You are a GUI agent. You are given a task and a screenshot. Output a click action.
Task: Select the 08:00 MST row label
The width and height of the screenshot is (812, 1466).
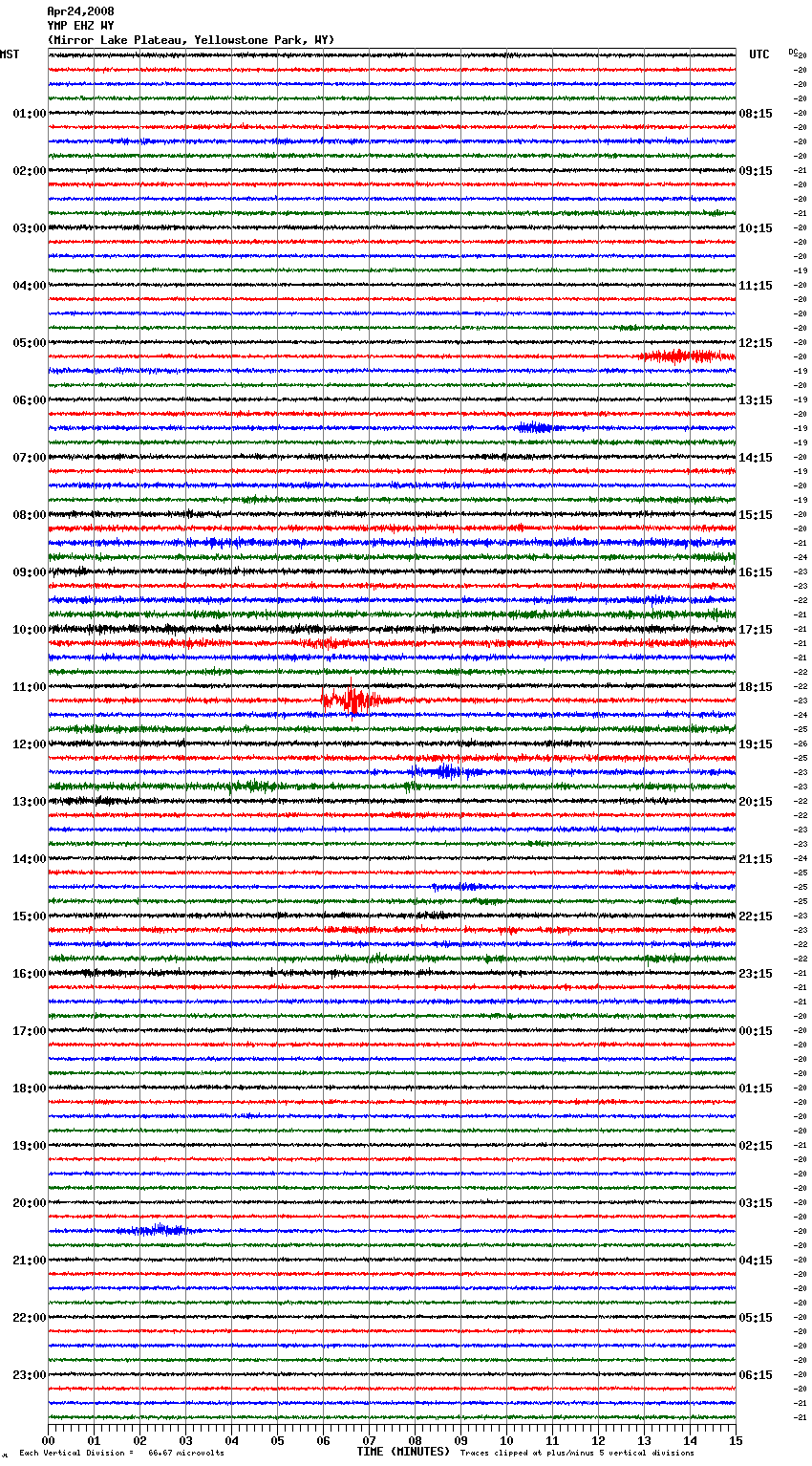29,515
